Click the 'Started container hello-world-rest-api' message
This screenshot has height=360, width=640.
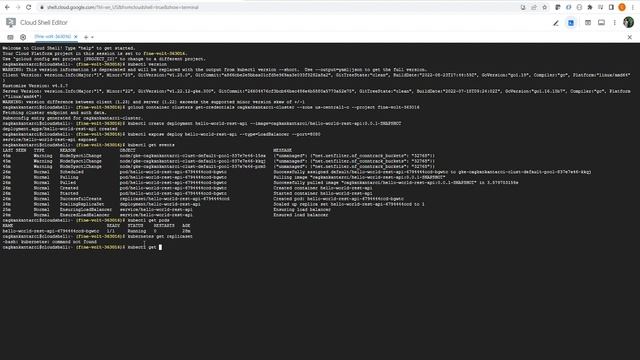[322, 193]
